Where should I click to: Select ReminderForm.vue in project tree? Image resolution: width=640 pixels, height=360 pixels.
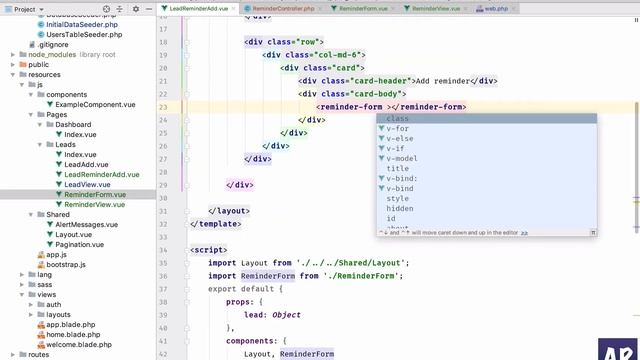(x=95, y=195)
